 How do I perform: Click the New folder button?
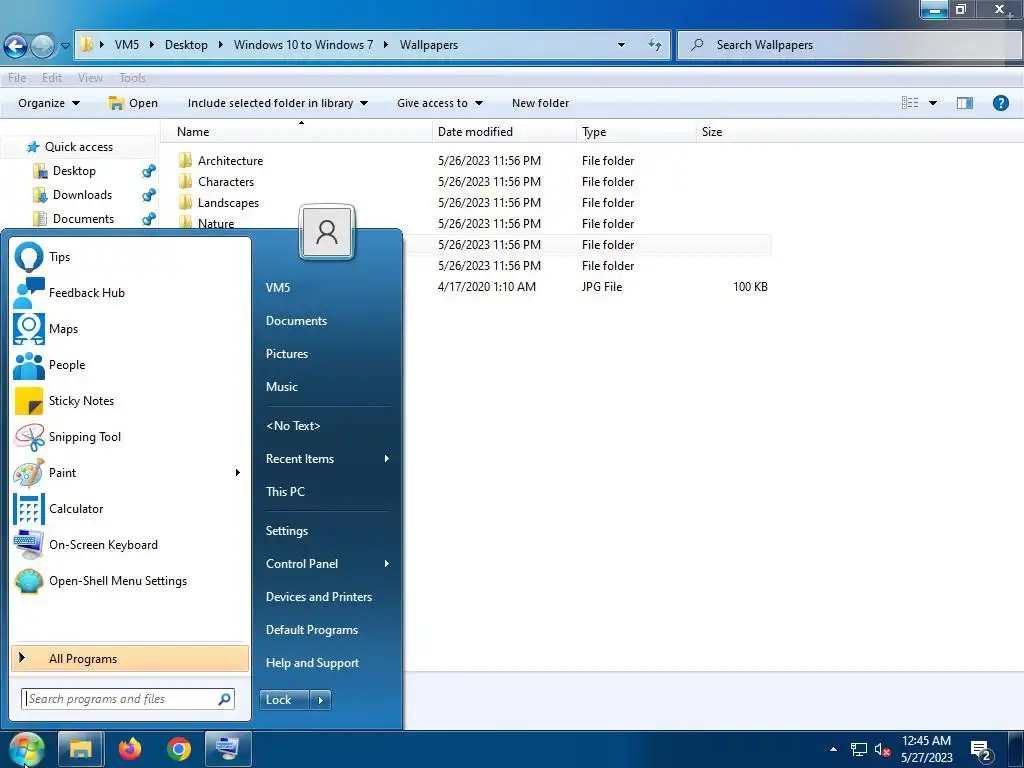tap(540, 103)
